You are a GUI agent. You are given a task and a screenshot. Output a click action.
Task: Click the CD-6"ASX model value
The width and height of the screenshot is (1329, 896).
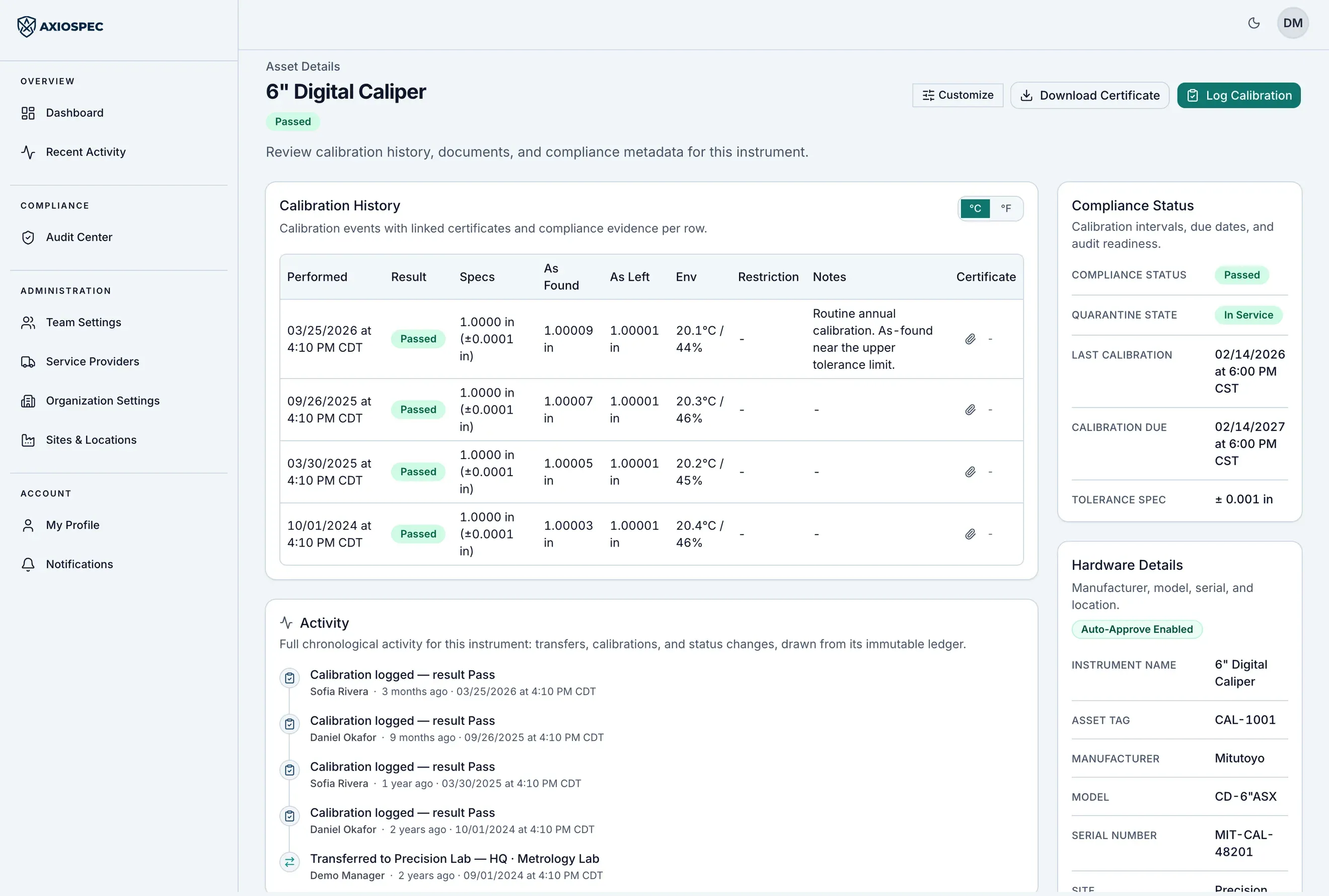[1245, 796]
